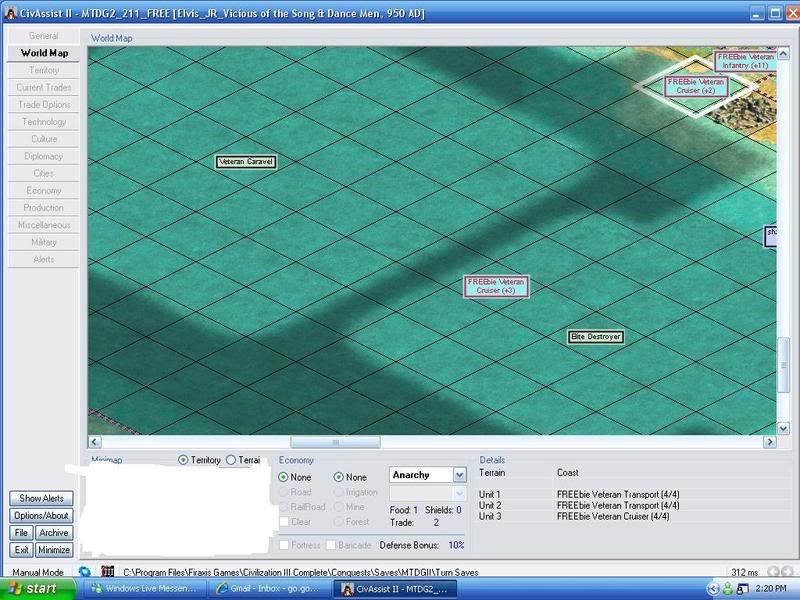
Task: Open the Current Trades tab
Action: (x=43, y=87)
